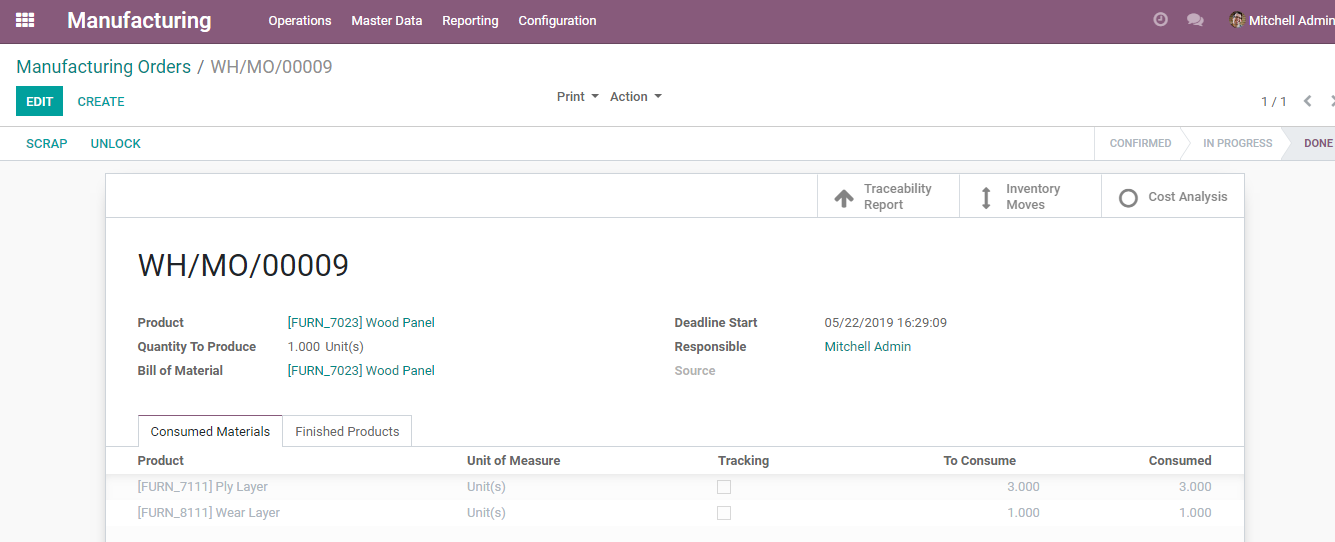Open the Operations menu
Viewport: 1335px width, 542px height.
click(300, 20)
